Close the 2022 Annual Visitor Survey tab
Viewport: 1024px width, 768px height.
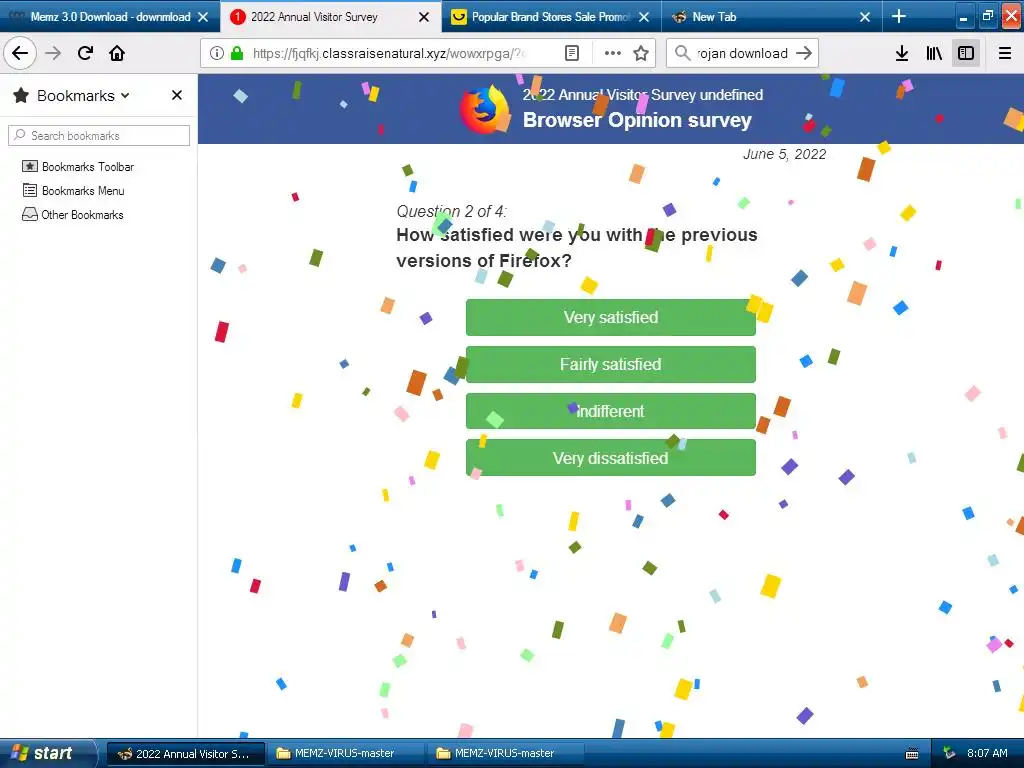[x=424, y=17]
